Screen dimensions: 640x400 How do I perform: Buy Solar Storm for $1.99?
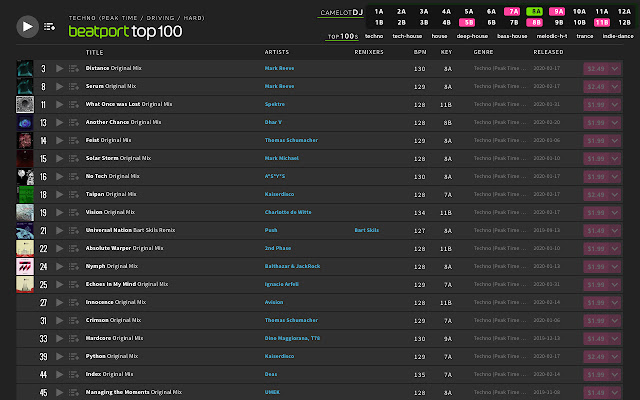coord(596,159)
